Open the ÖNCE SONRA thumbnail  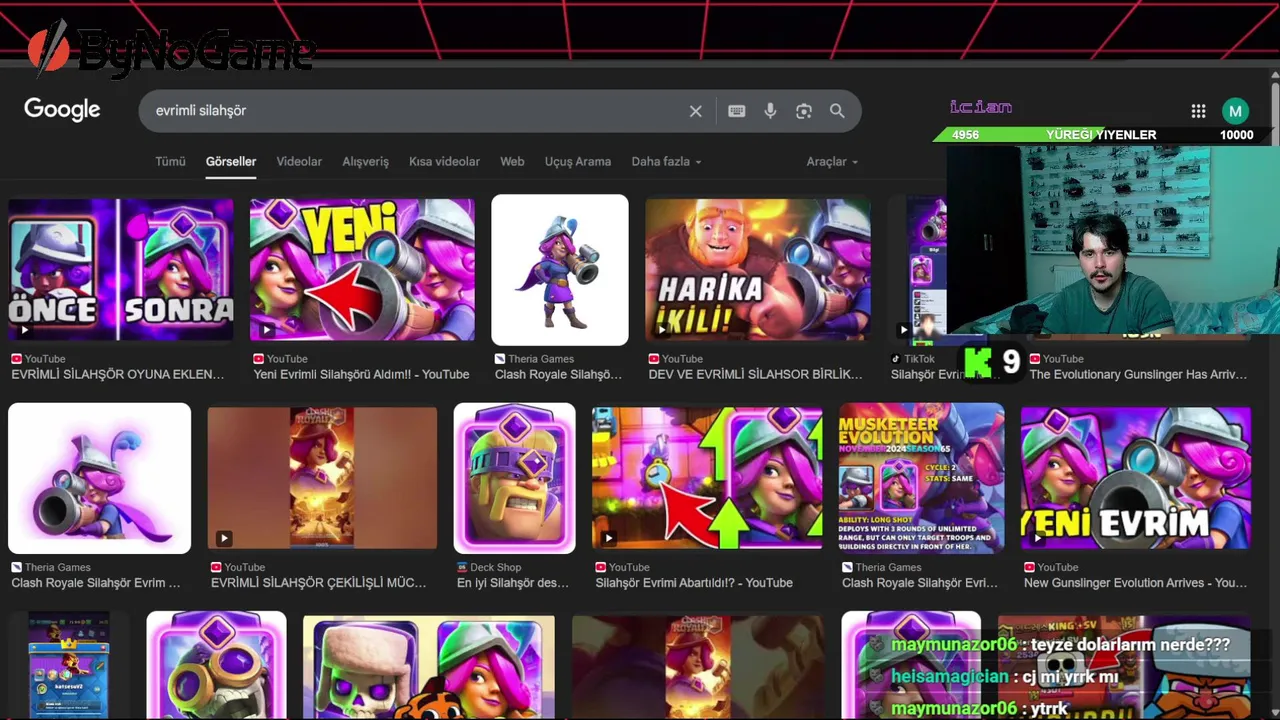[121, 270]
